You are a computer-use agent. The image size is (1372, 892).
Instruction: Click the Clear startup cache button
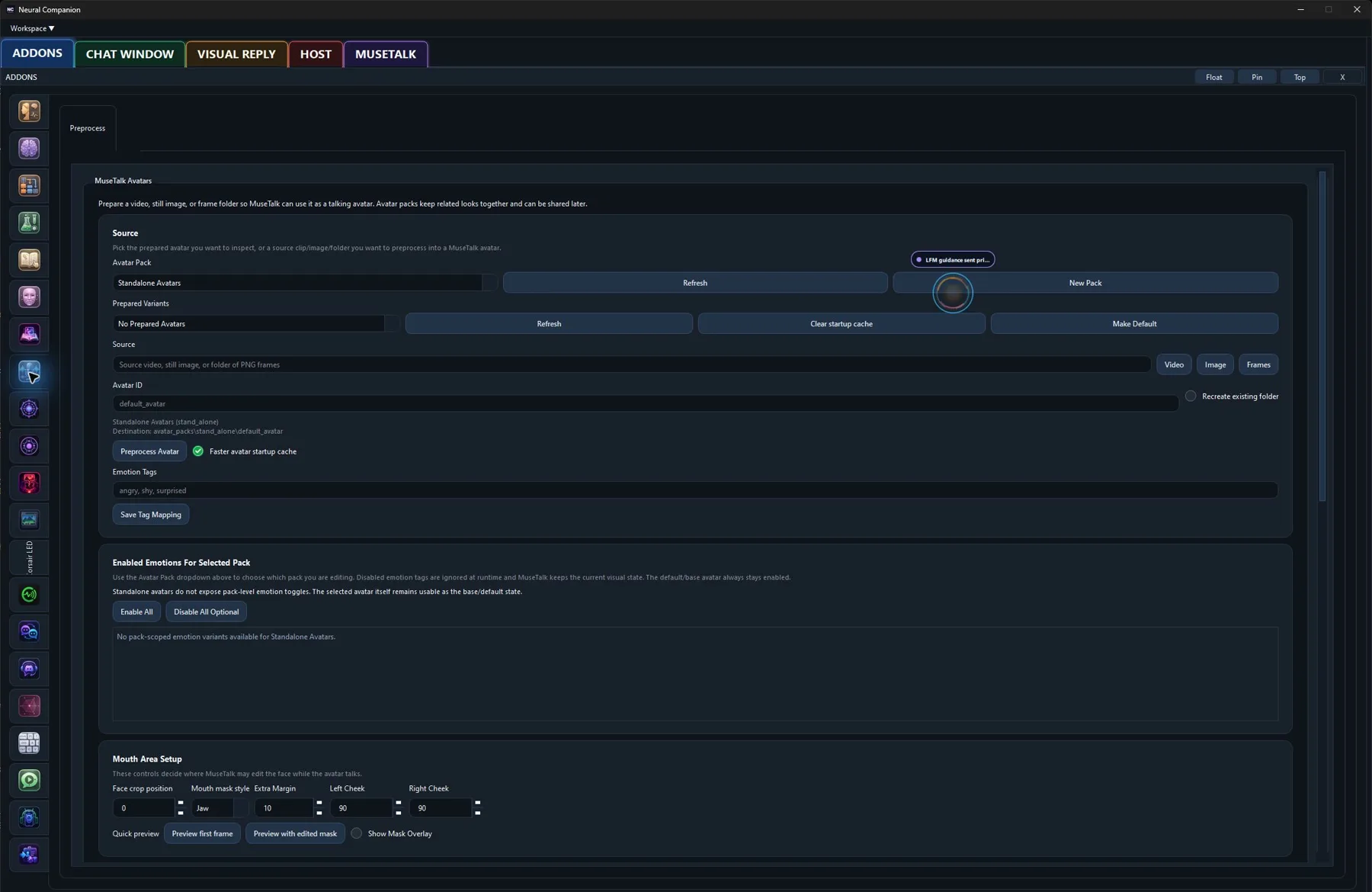[x=841, y=324]
